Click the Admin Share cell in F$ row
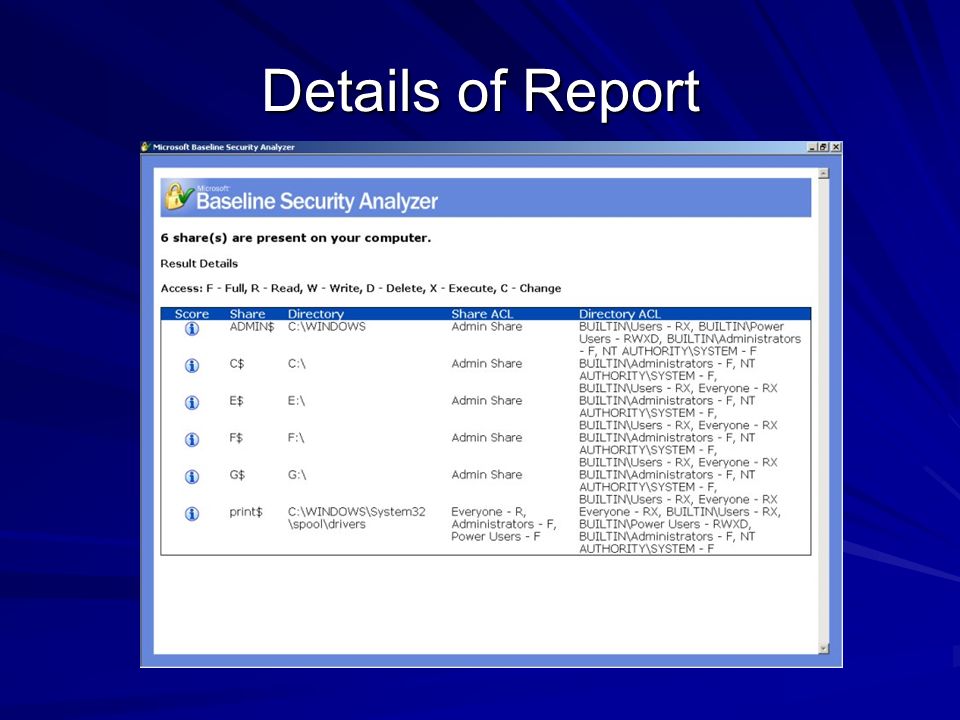This screenshot has width=960, height=720. coord(487,438)
